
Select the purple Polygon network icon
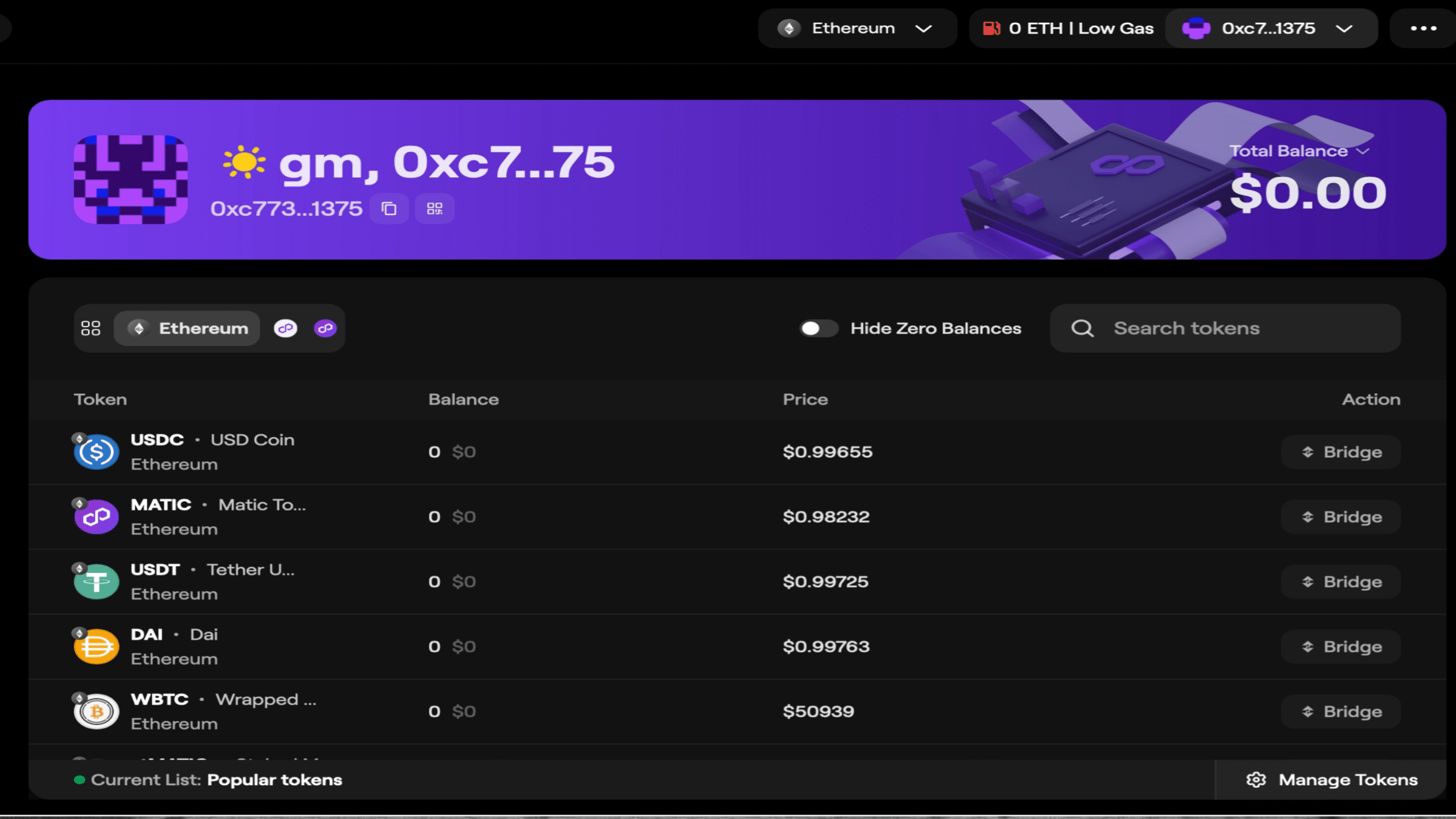(325, 328)
